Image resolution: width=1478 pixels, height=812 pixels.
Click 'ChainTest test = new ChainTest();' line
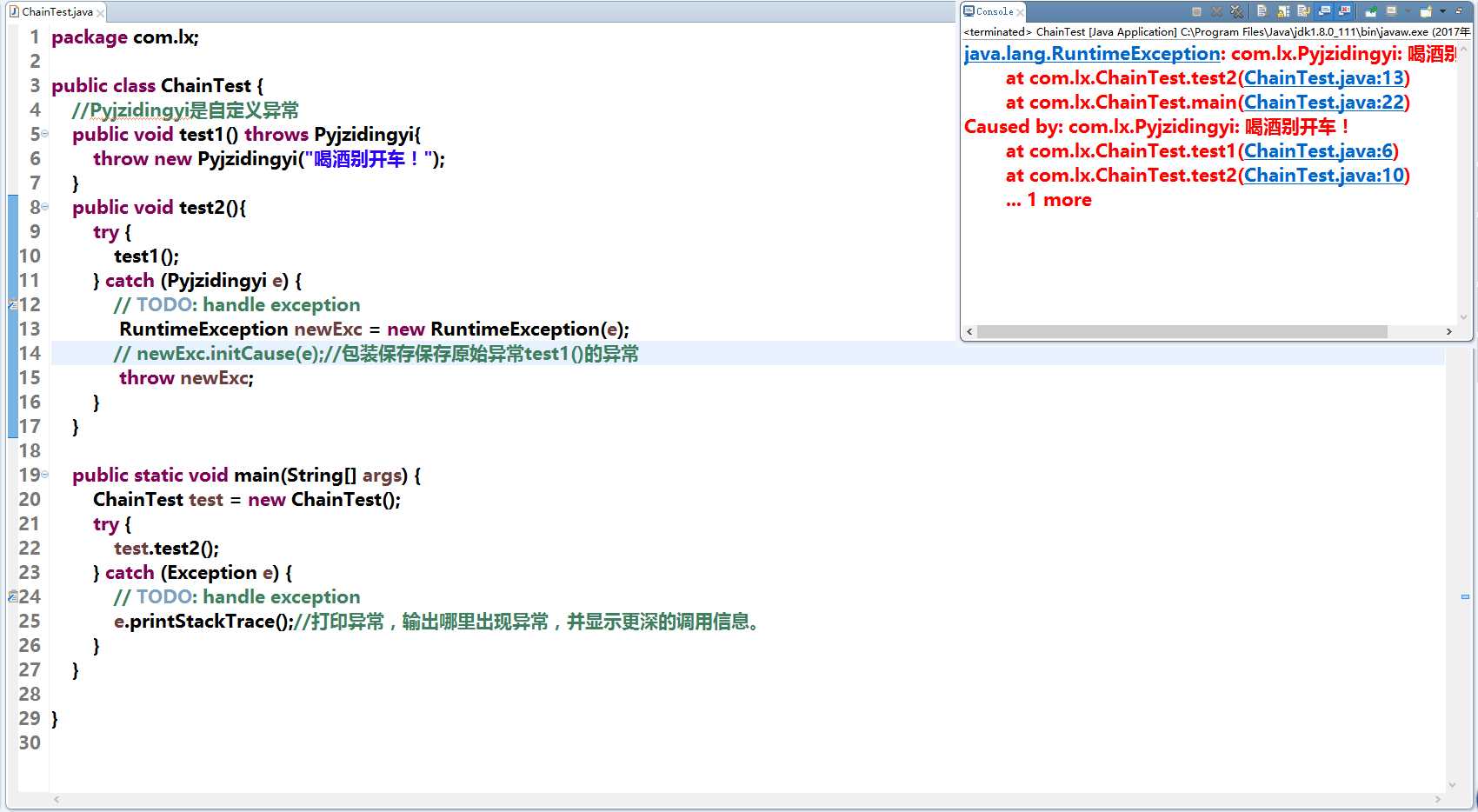pyautogui.click(x=247, y=500)
